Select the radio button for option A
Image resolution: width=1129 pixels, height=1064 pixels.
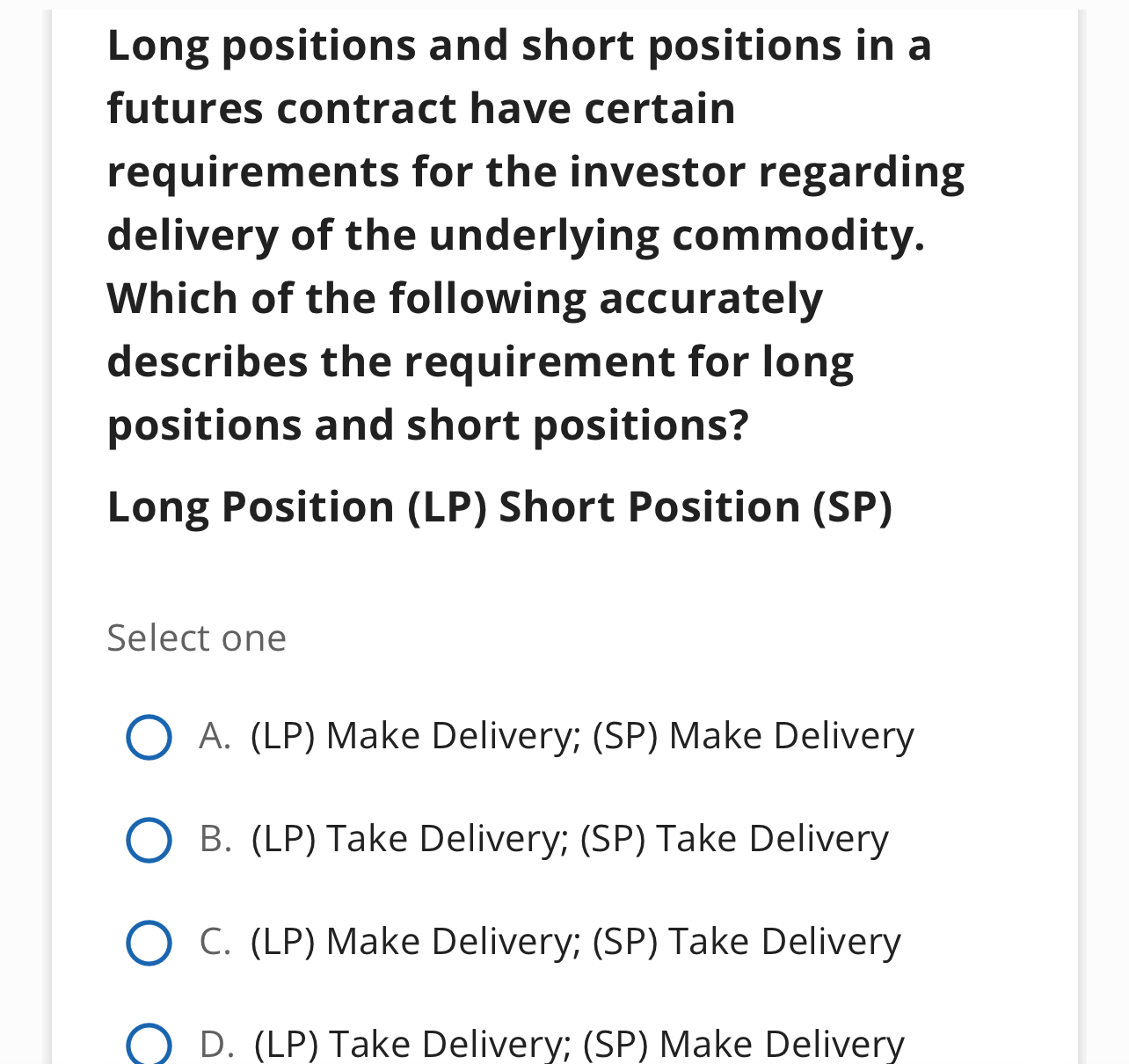[x=148, y=737]
